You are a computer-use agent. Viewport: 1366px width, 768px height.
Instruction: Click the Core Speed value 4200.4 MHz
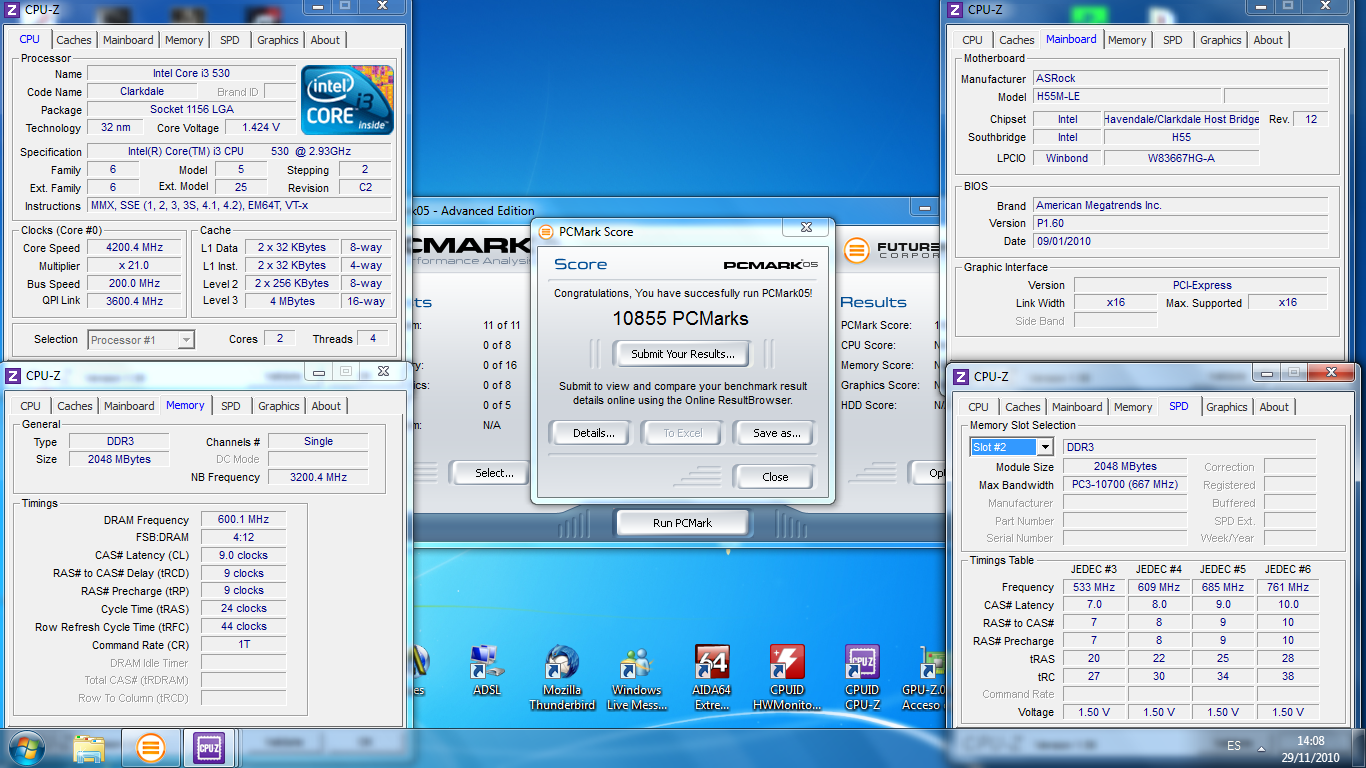pyautogui.click(x=135, y=248)
